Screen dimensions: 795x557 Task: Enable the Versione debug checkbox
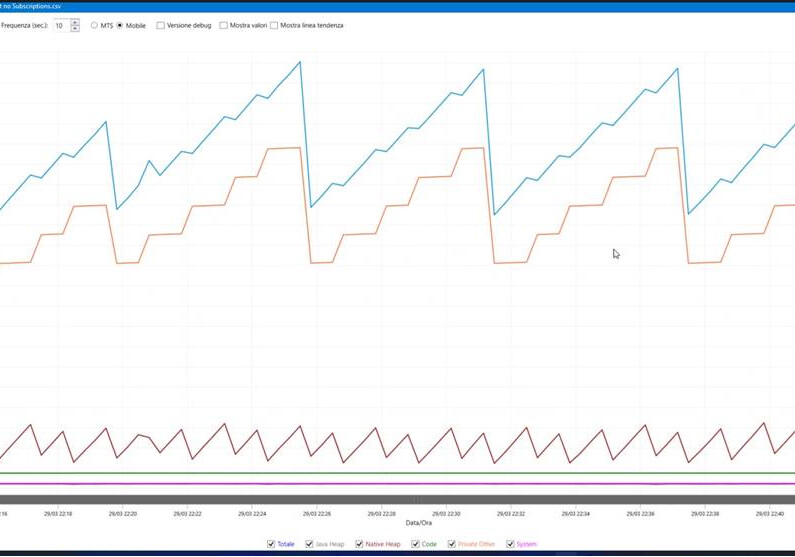coord(161,25)
